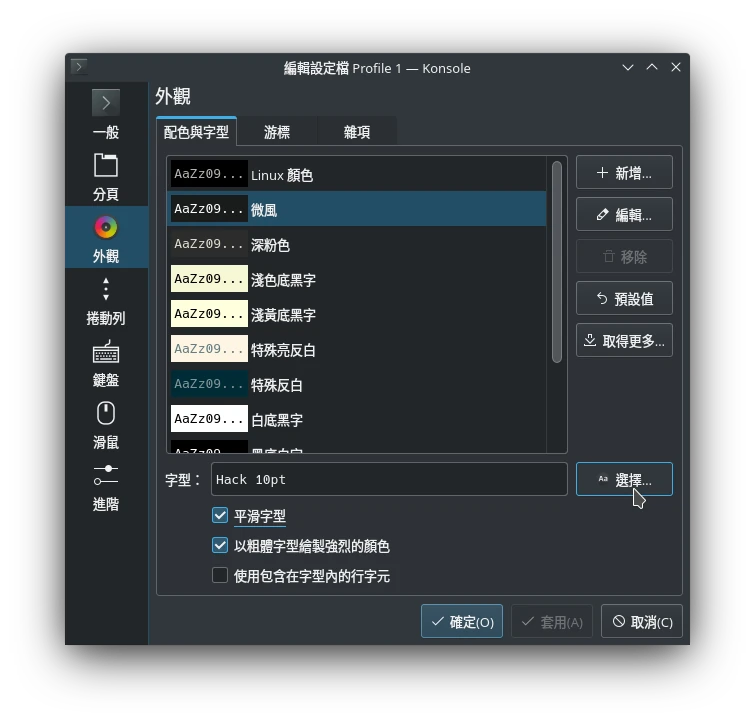Uncheck 以粗體字型繪製強烈的顏色 option
The width and height of the screenshot is (755, 722).
(220, 546)
